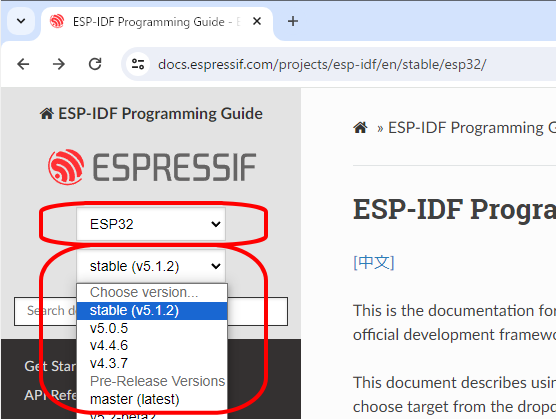This screenshot has width=556, height=419.
Task: Open the ESP32 target dropdown
Action: coord(151,224)
